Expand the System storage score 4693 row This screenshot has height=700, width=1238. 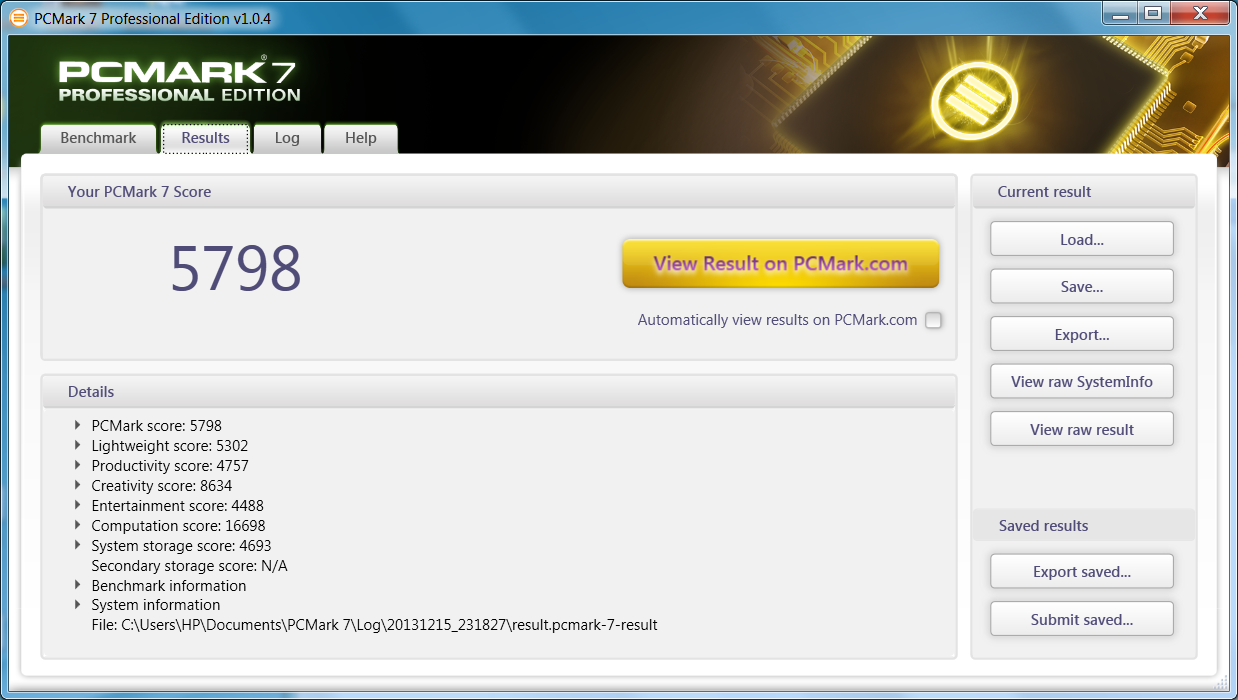click(x=78, y=546)
